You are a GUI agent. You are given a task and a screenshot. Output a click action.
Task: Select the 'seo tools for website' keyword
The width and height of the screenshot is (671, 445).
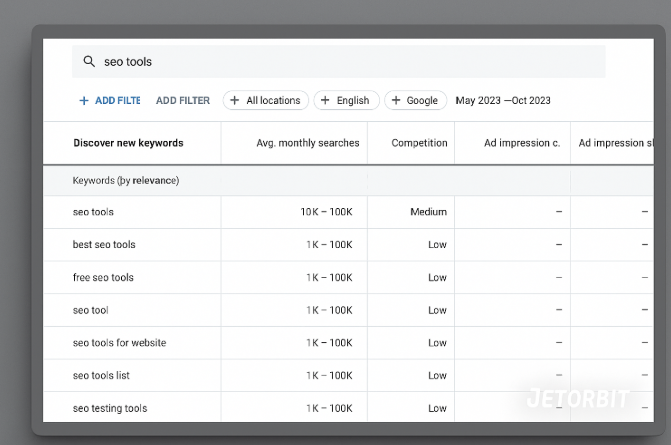coord(119,343)
